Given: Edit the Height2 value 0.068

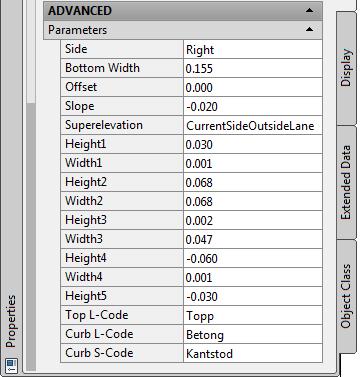Looking at the screenshot, I should (x=253, y=182).
